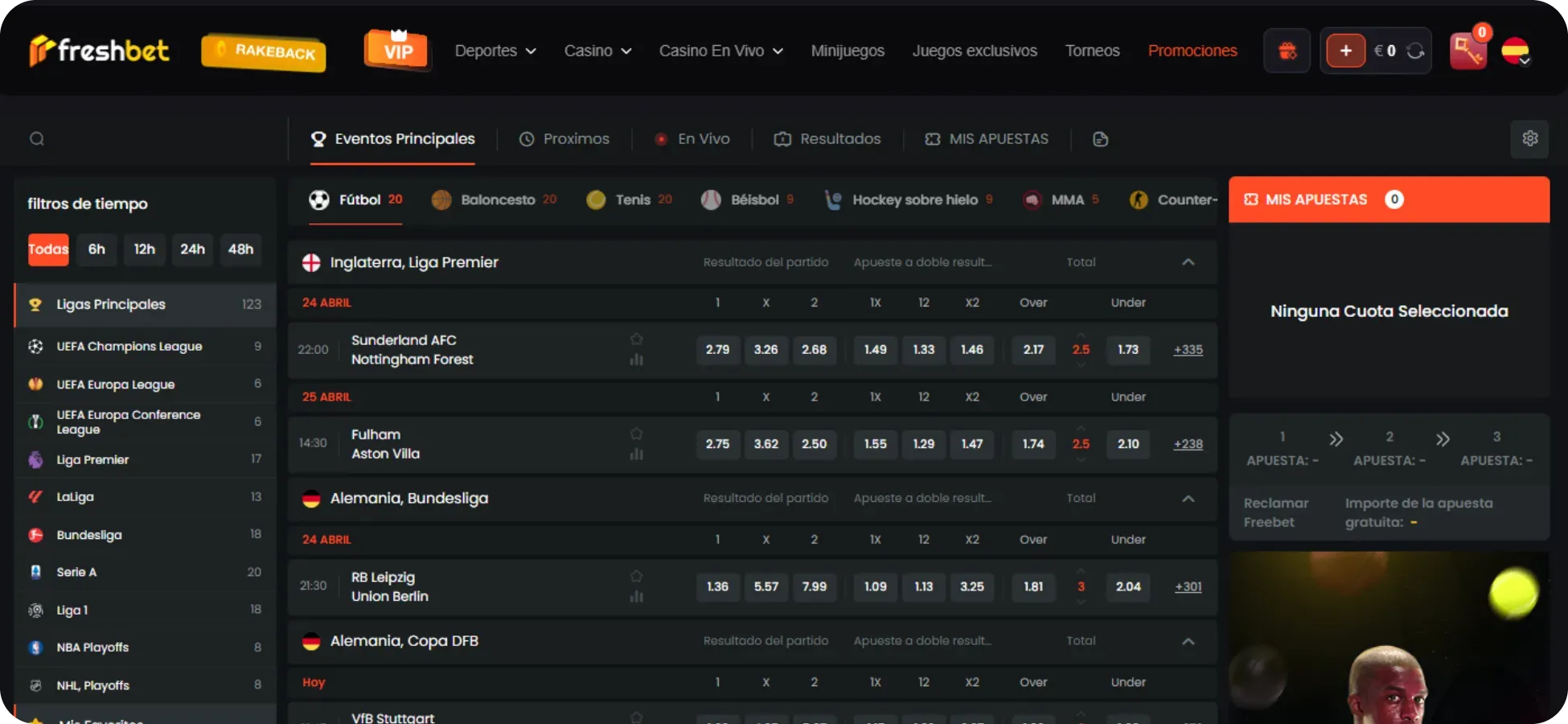Open NHL Playoffs in sidebar
Screen dimensions: 1568x724
tap(146, 685)
